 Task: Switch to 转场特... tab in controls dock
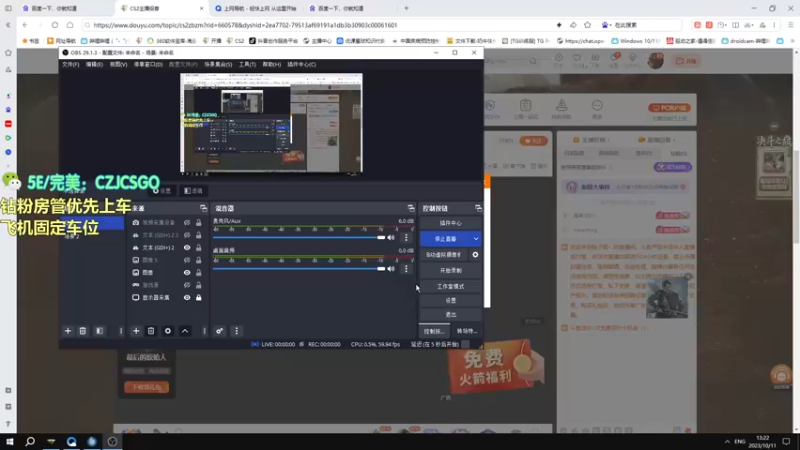click(x=466, y=331)
